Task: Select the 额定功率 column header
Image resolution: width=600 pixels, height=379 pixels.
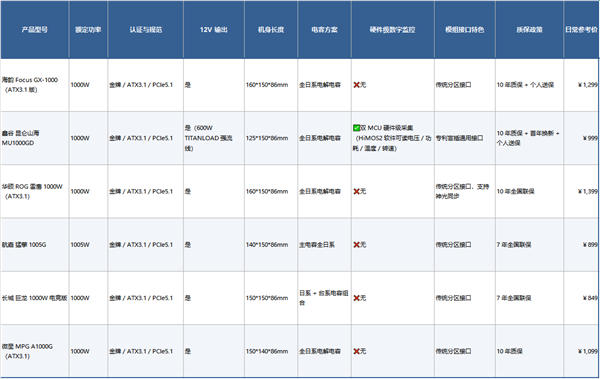Action: pyautogui.click(x=88, y=29)
